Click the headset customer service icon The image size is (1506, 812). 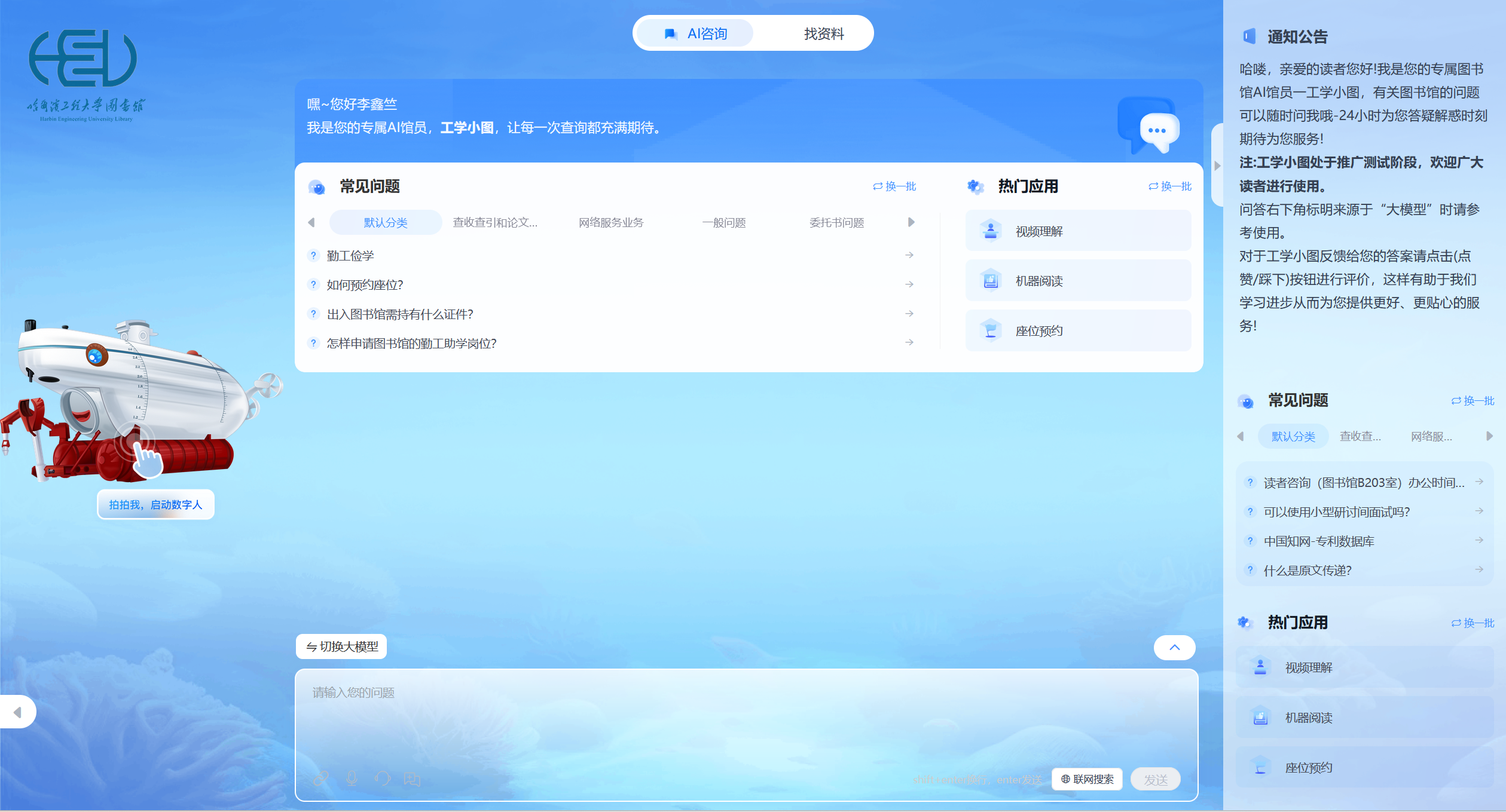click(383, 779)
